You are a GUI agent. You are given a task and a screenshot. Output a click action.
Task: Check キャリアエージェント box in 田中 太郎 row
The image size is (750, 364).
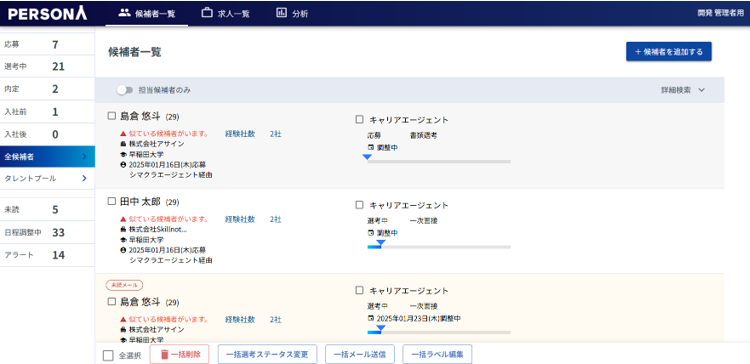pyautogui.click(x=360, y=205)
